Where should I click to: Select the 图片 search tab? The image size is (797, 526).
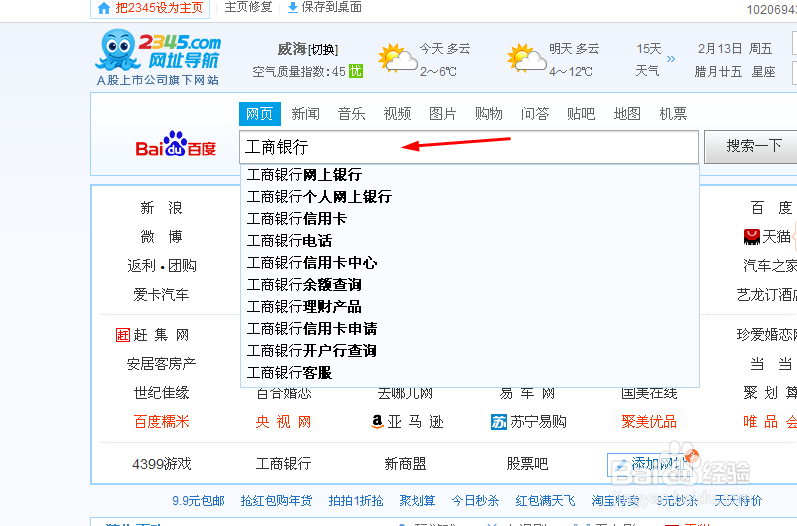[x=443, y=113]
